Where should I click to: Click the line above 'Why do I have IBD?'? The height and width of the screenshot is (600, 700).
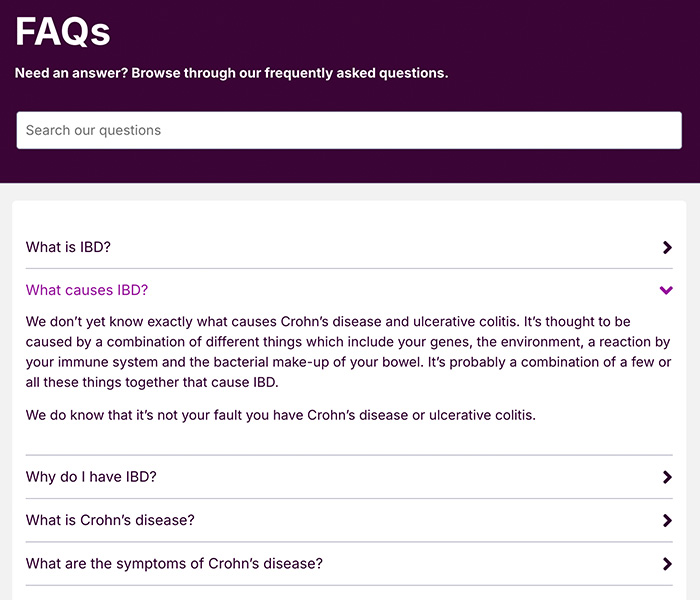pyautogui.click(x=349, y=456)
